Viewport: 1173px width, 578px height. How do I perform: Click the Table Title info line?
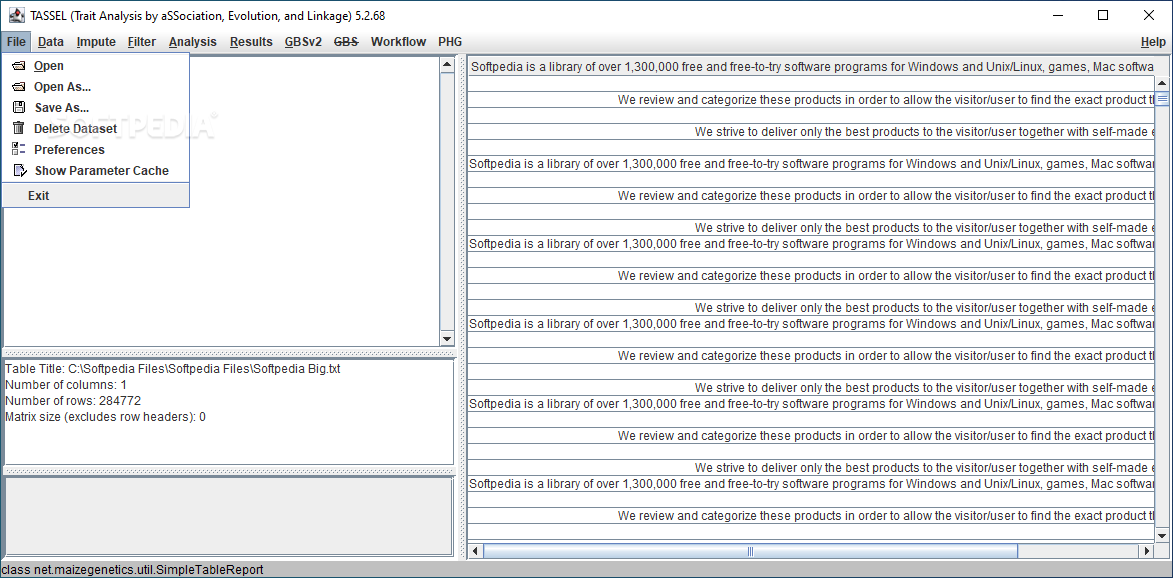tap(173, 369)
